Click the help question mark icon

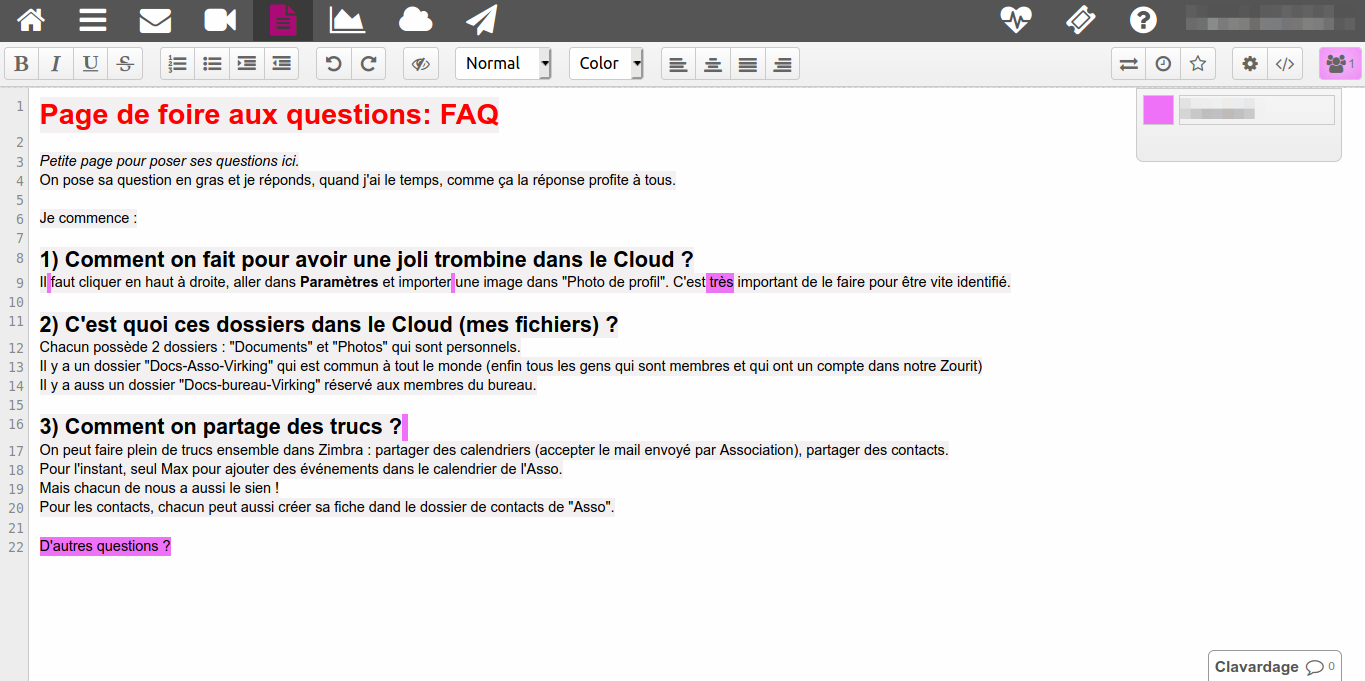click(1143, 20)
